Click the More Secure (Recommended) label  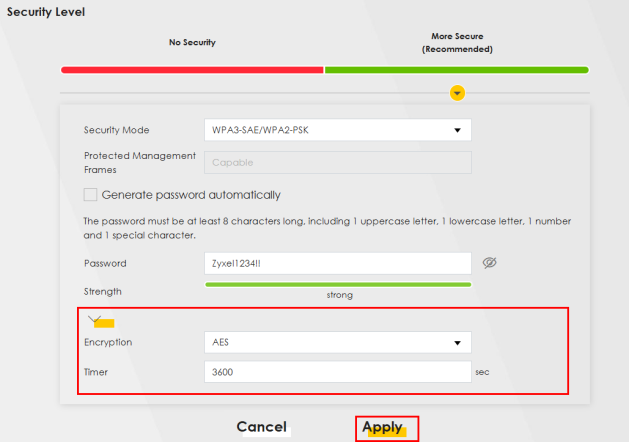[x=456, y=43]
